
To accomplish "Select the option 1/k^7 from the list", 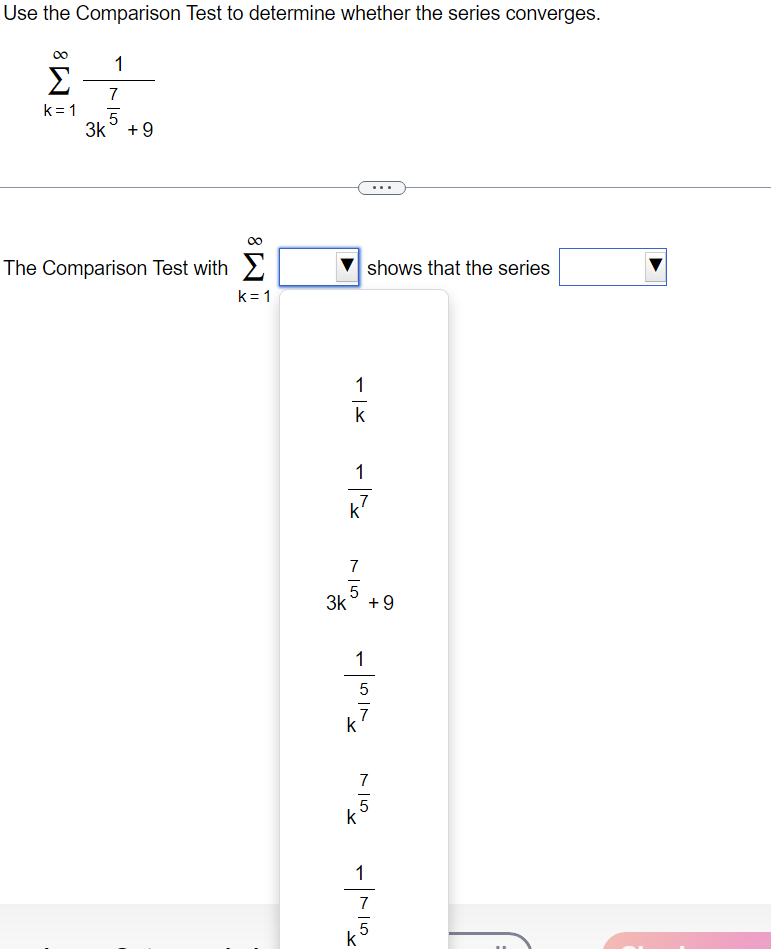I will tap(359, 485).
